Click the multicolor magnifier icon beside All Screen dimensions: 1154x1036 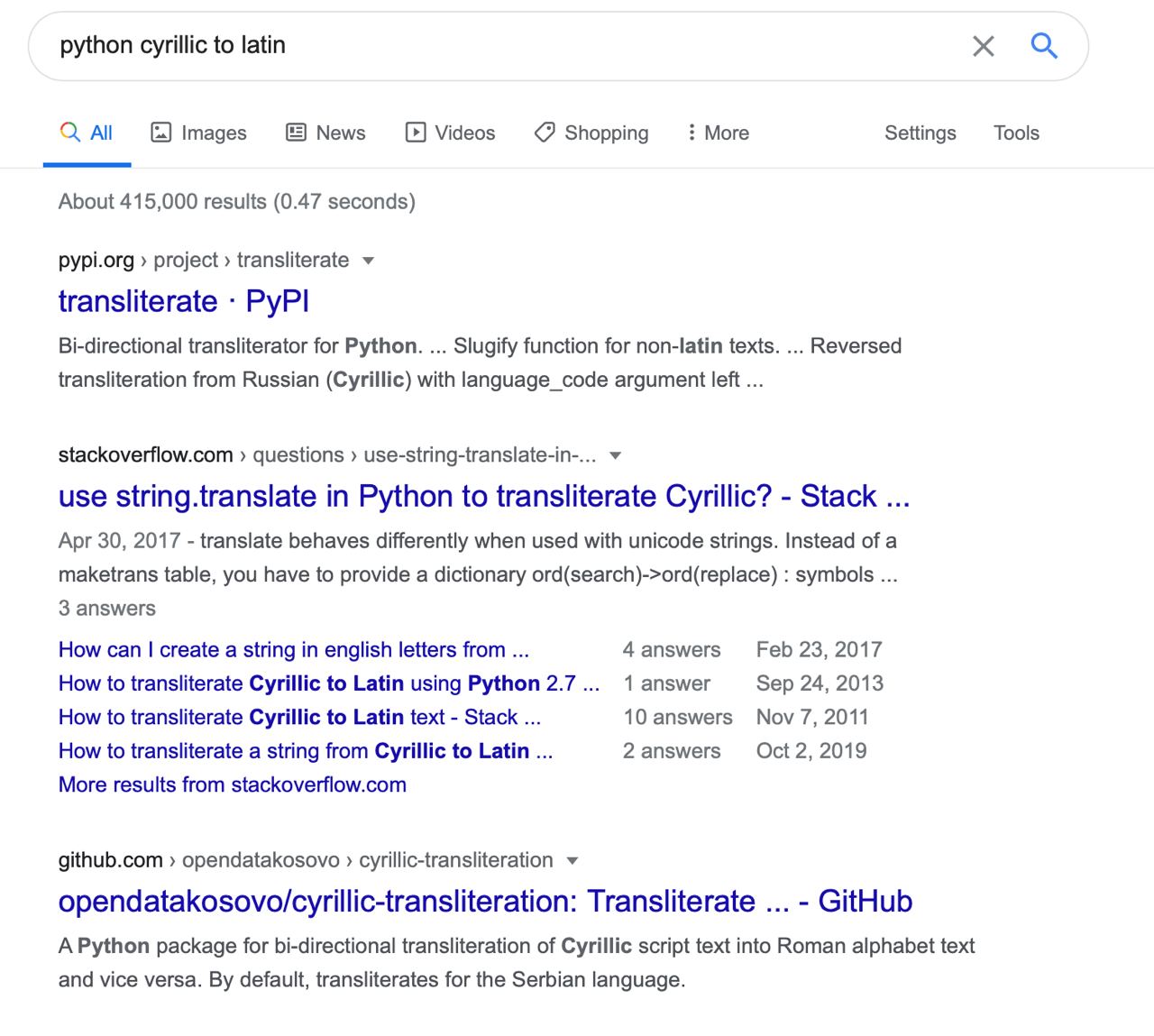click(70, 133)
